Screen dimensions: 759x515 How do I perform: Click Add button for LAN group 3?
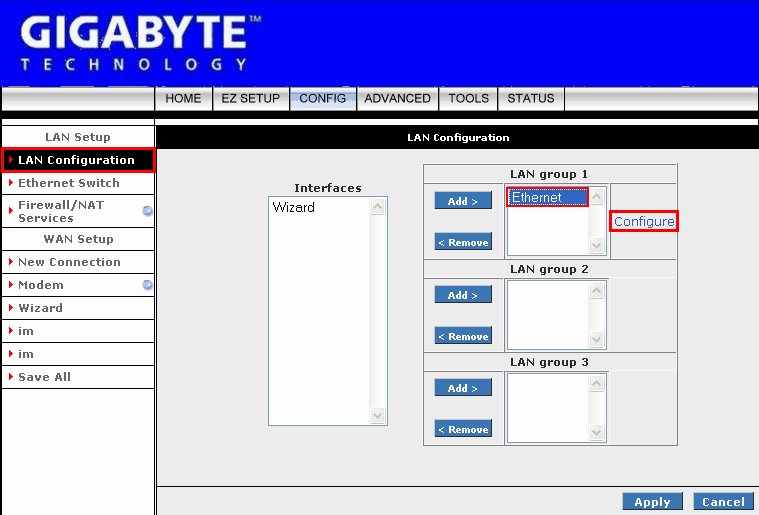point(463,388)
